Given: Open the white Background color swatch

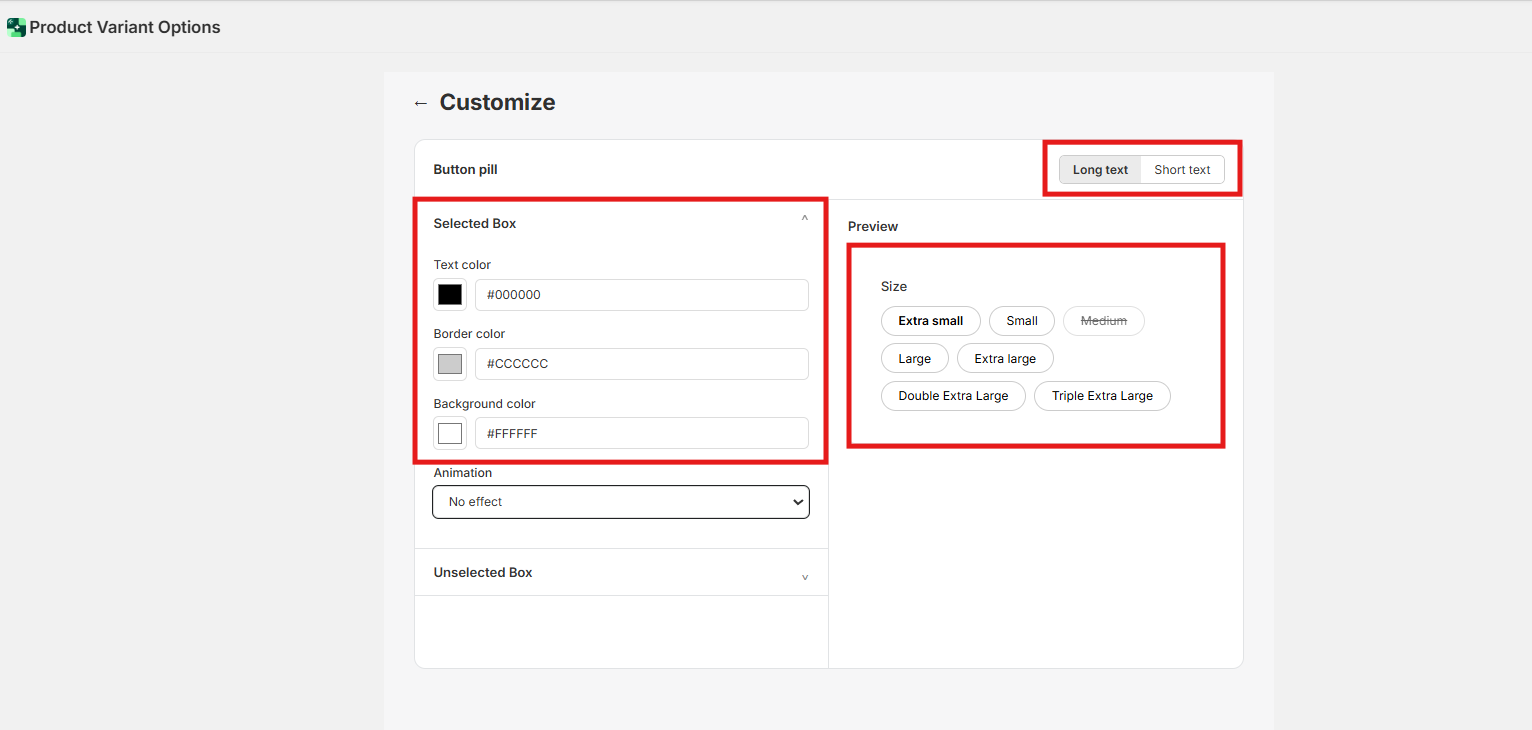Looking at the screenshot, I should click(x=450, y=433).
